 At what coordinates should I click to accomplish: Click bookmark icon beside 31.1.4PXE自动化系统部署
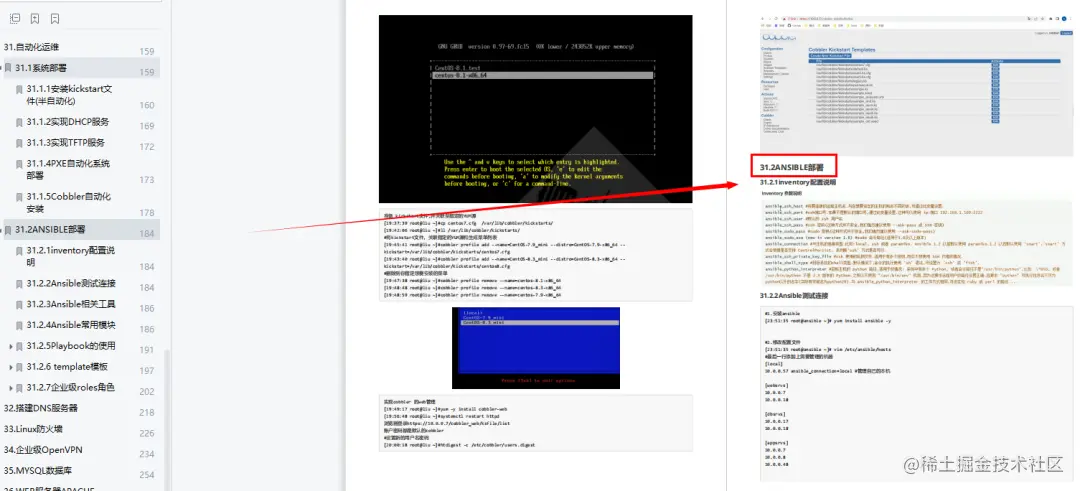pyautogui.click(x=19, y=165)
